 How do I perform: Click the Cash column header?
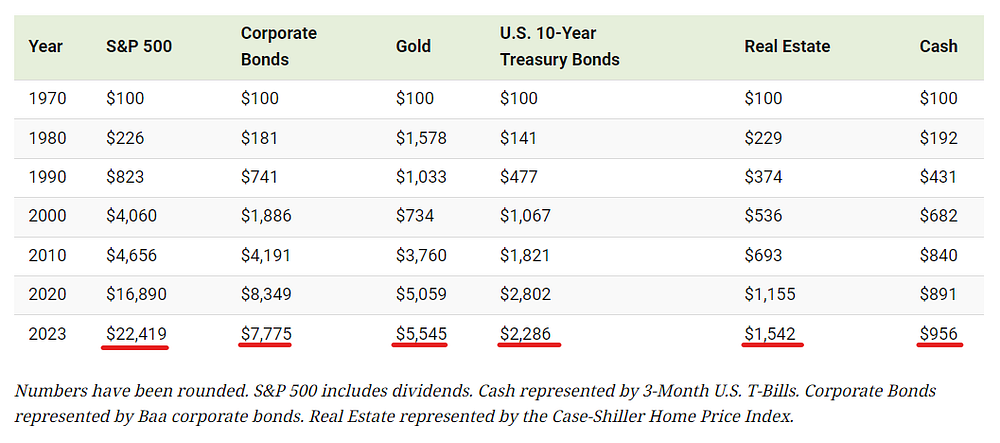click(x=938, y=47)
